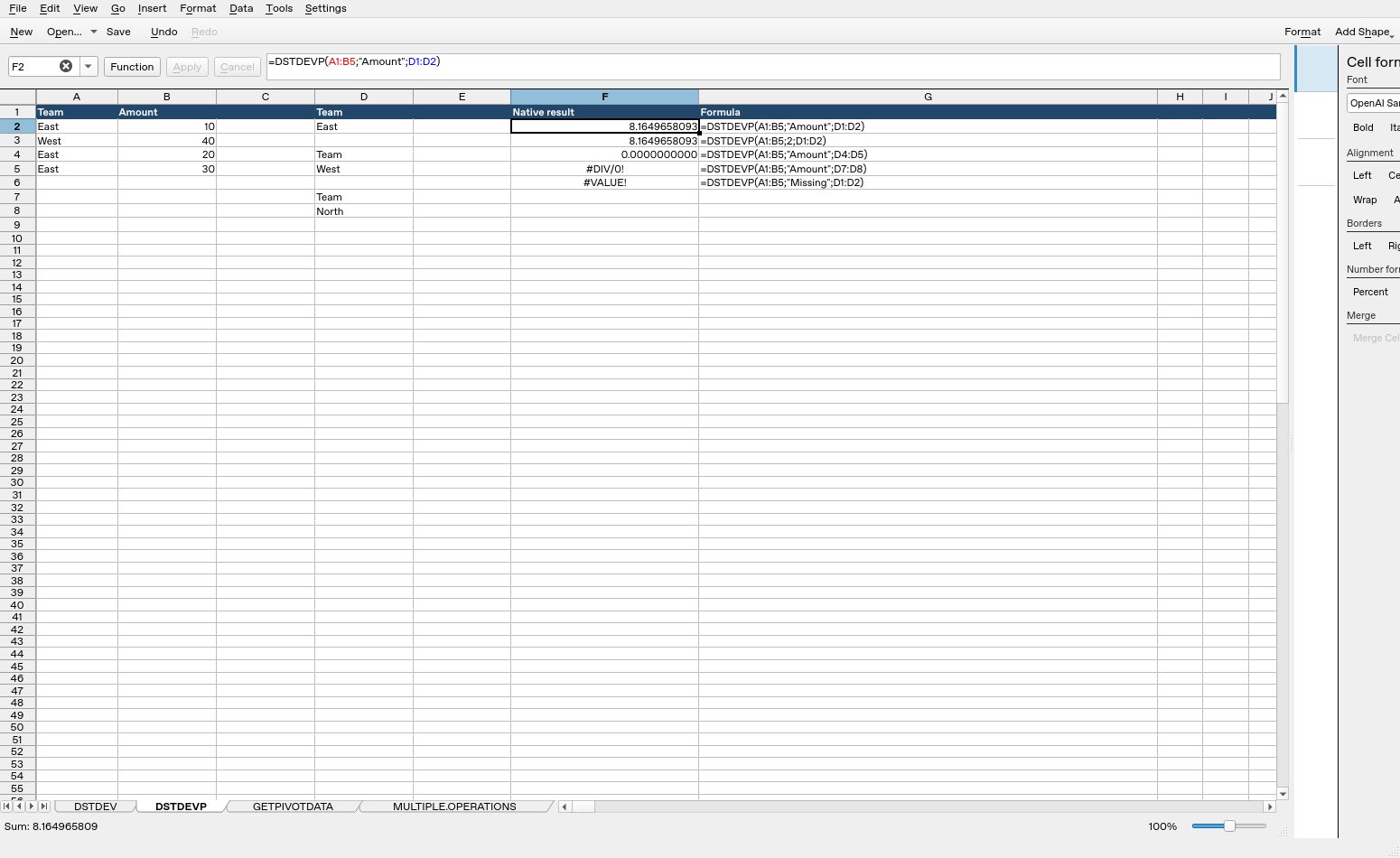Switch to the MULTIPLE.OPERATIONS sheet tab
The width and height of the screenshot is (1400, 858).
point(454,807)
